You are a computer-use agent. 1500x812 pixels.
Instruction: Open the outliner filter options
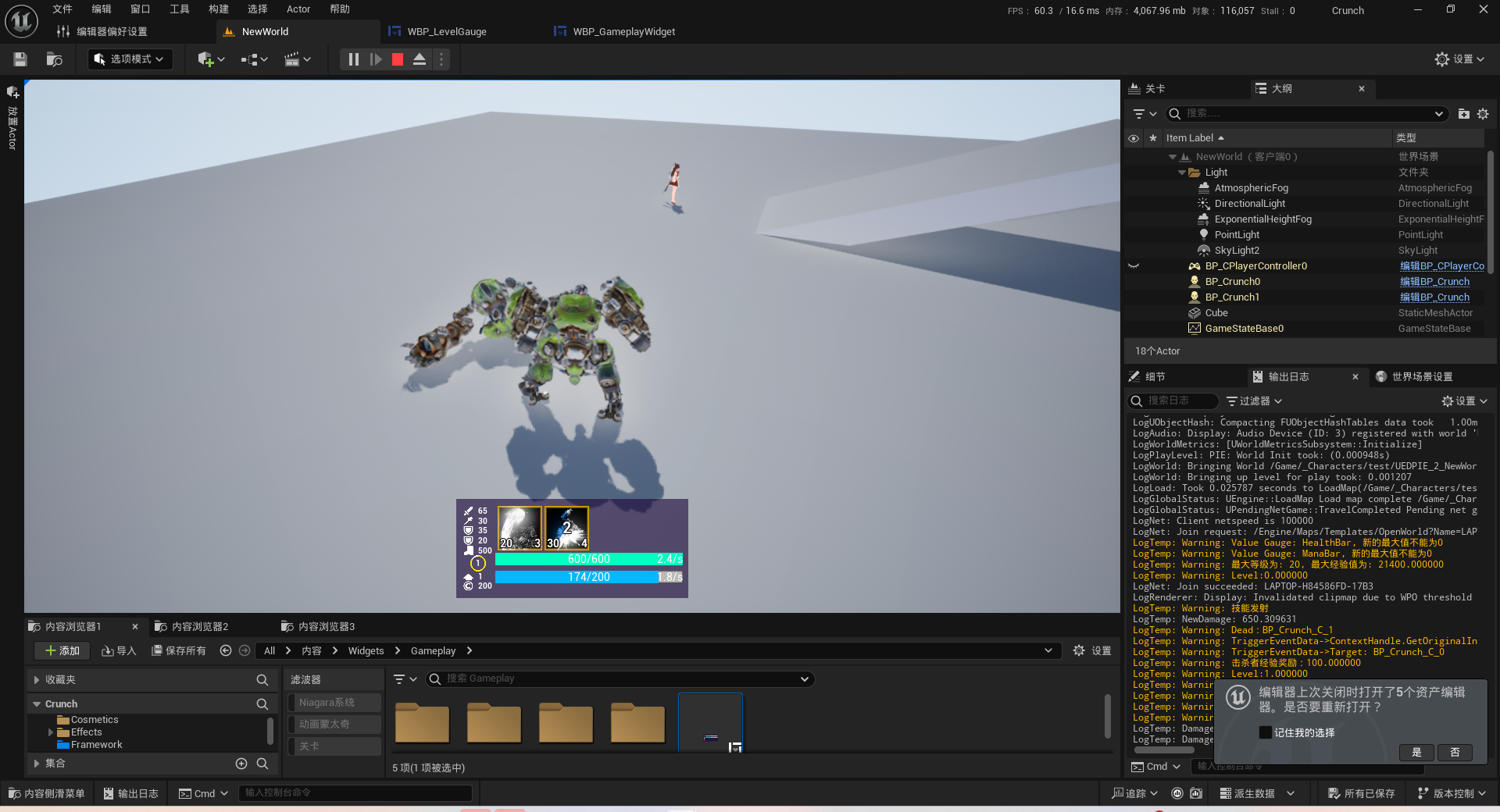pyautogui.click(x=1145, y=114)
